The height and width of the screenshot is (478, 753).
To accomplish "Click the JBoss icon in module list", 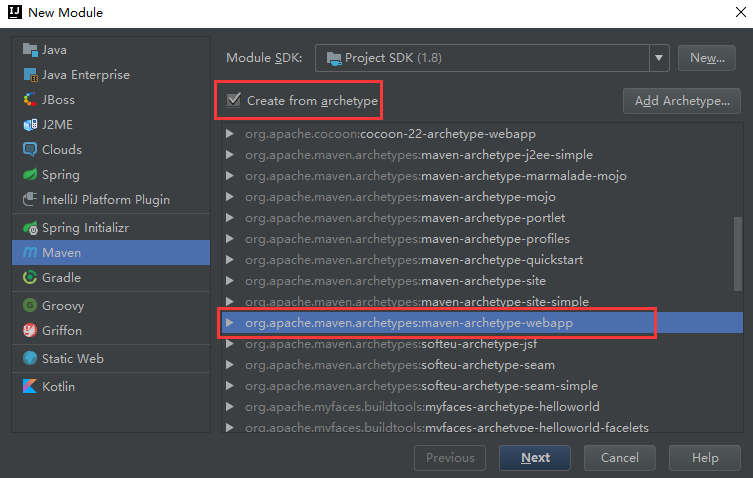I will point(30,99).
